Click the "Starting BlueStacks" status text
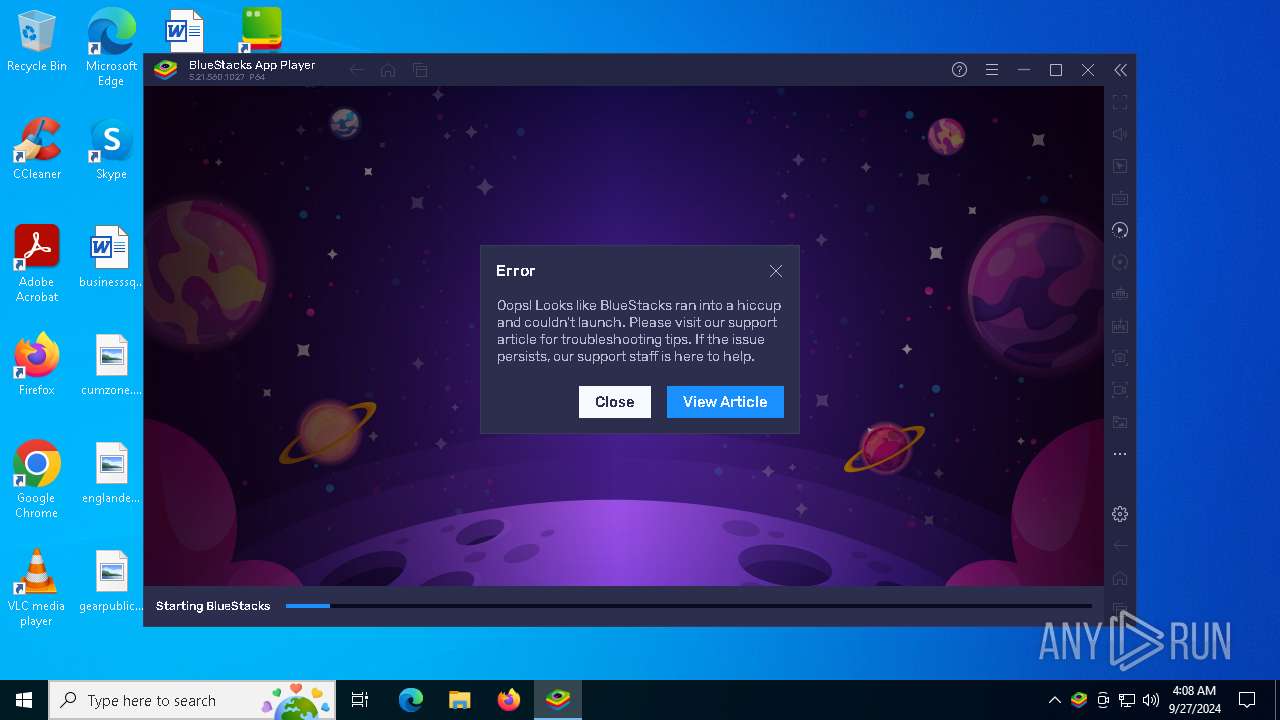The image size is (1280, 720). pos(213,606)
